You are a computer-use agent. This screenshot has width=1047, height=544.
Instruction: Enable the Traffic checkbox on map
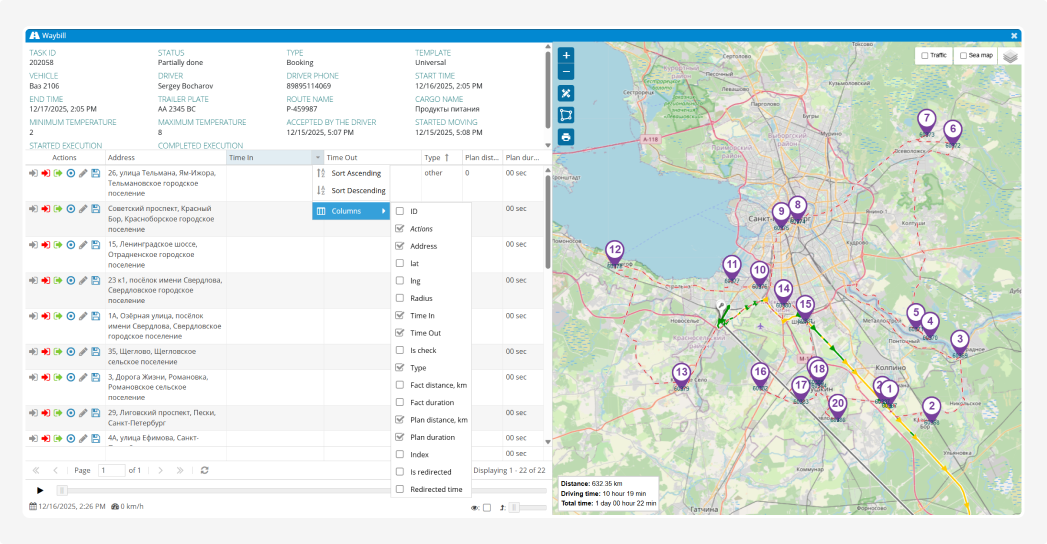925,56
